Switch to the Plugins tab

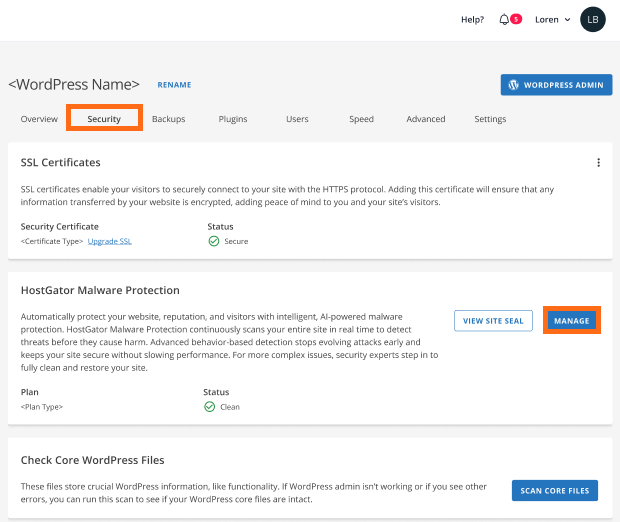(x=233, y=119)
